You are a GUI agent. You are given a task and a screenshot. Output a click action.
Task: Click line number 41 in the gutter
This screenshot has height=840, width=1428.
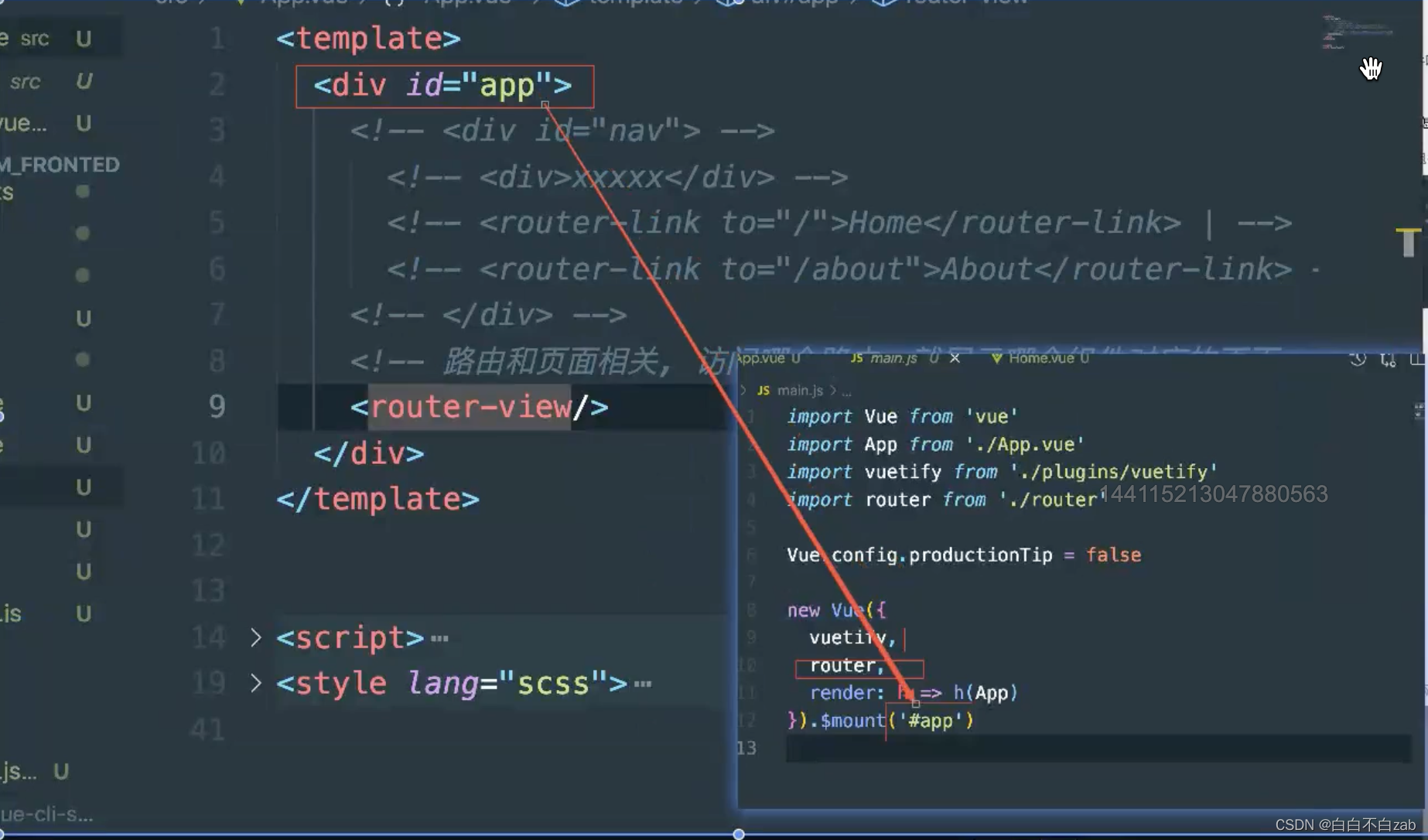pos(207,729)
